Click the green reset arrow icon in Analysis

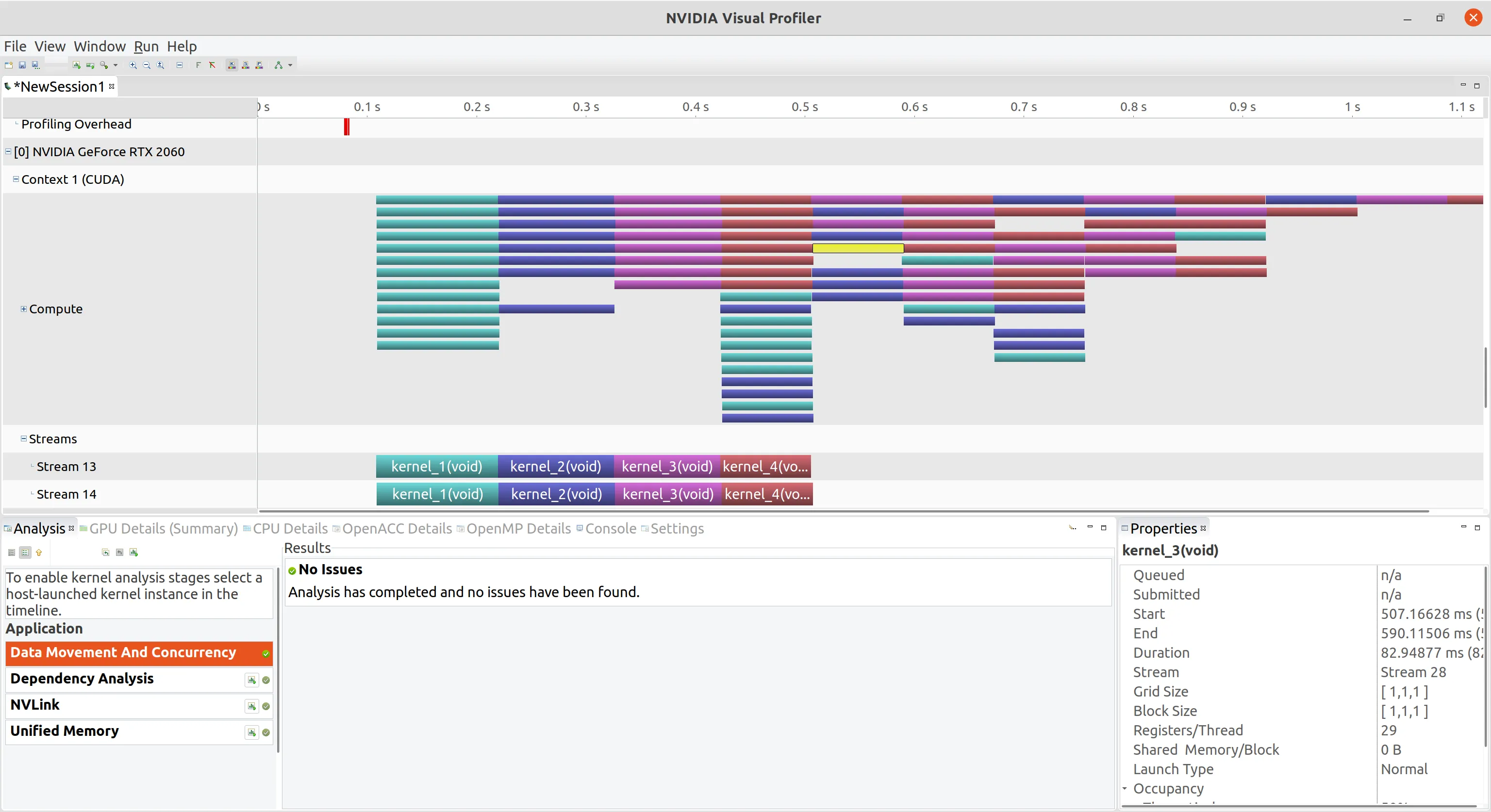point(106,553)
